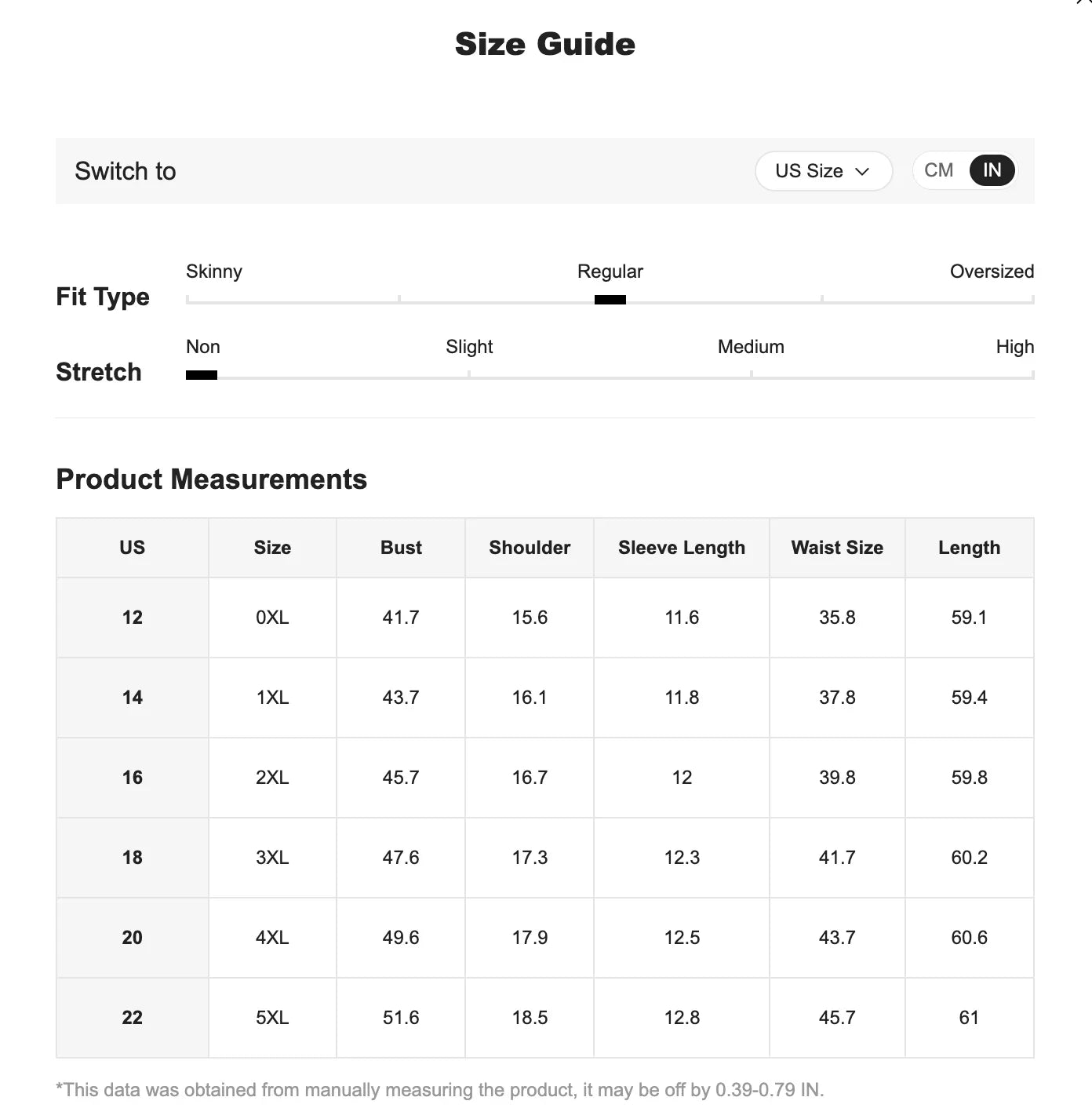Switch measurement units to CM
This screenshot has height=1119, width=1092.
click(939, 170)
